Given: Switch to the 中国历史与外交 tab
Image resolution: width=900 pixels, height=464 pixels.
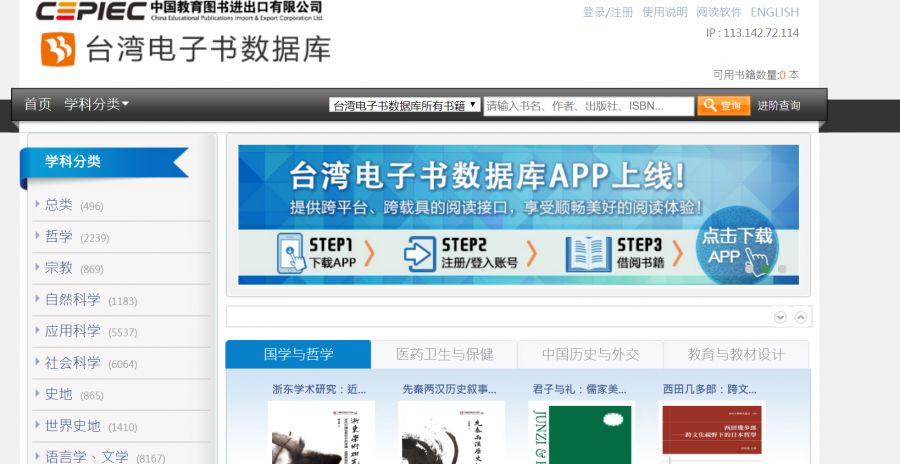Looking at the screenshot, I should [591, 354].
